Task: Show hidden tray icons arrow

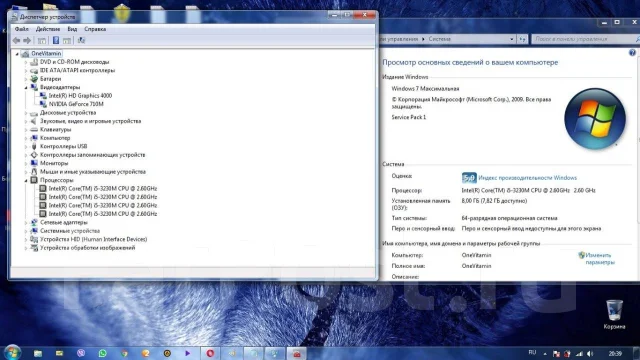Action: pyautogui.click(x=545, y=353)
